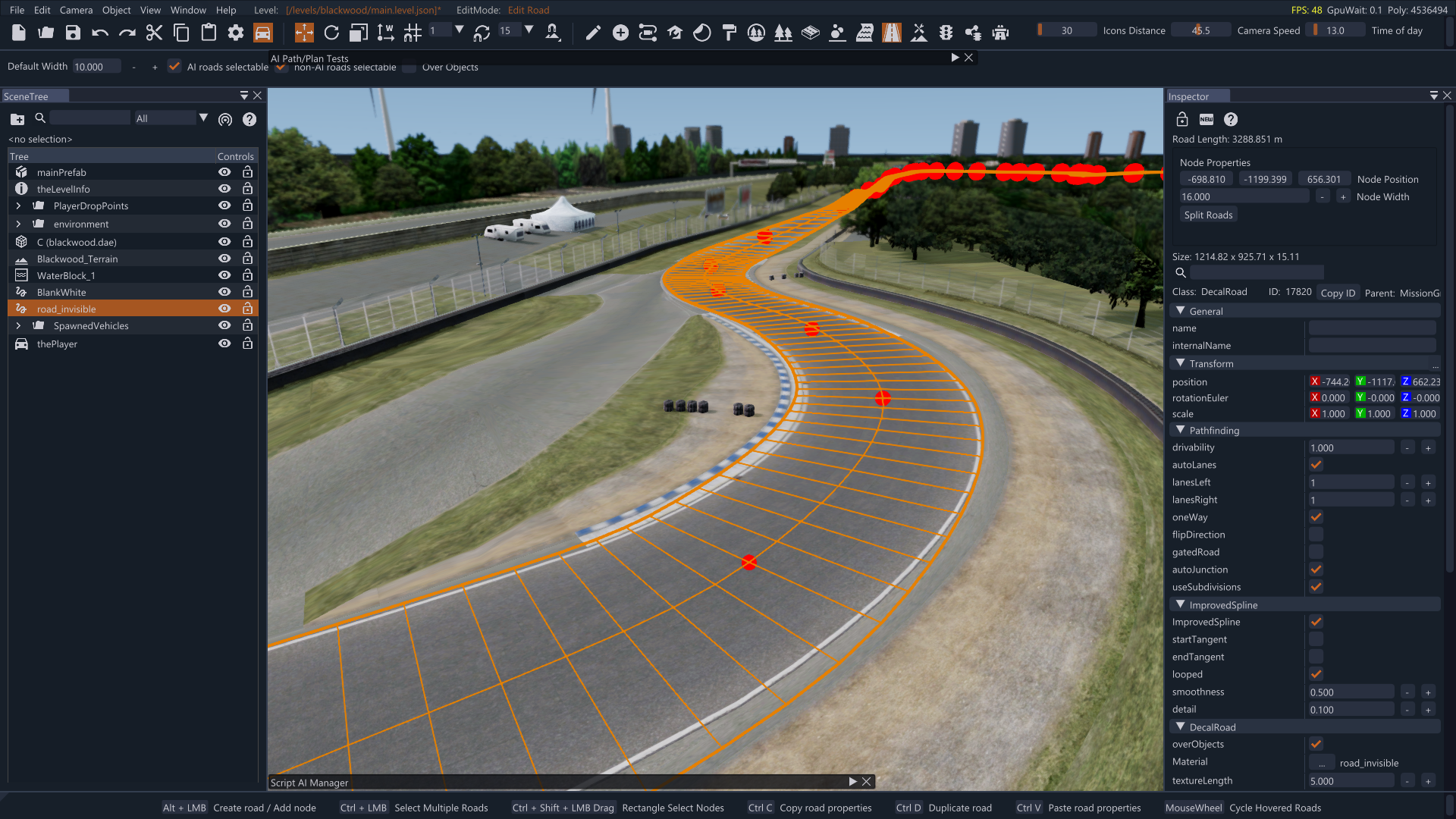Collapse the Pathfinding section

coord(1180,430)
